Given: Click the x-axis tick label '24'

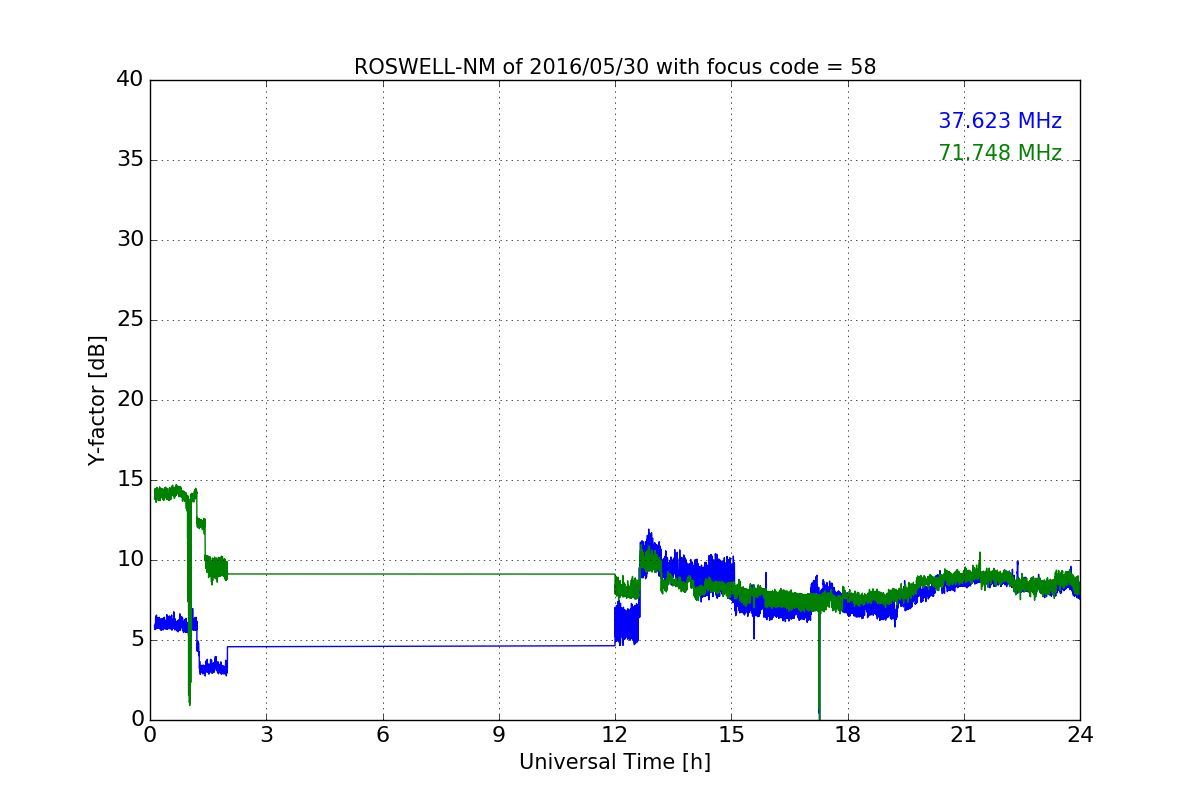Looking at the screenshot, I should tap(1080, 734).
